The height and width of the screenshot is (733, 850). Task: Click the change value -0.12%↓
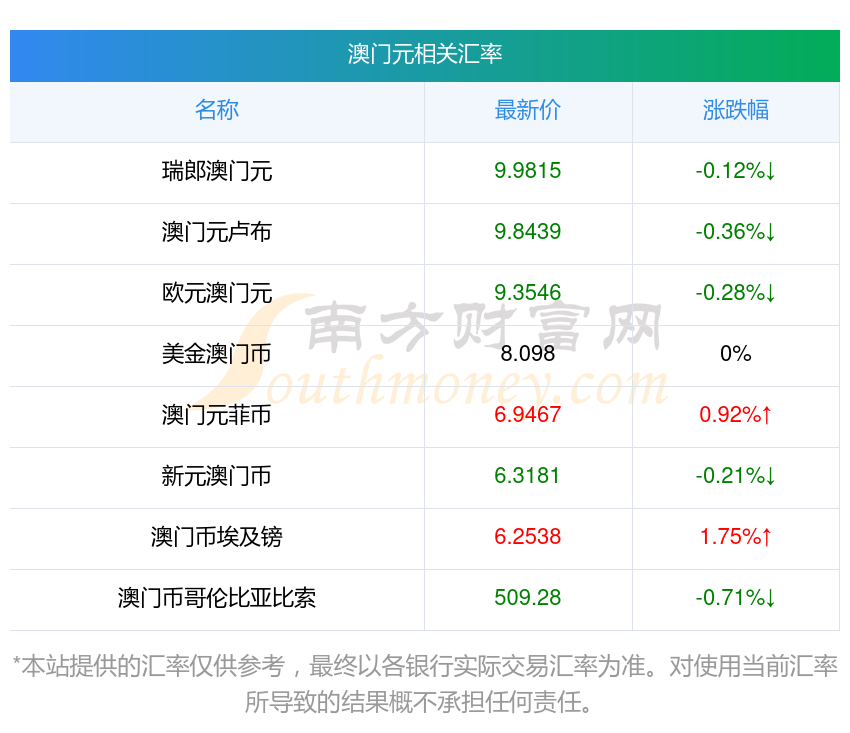click(x=736, y=171)
